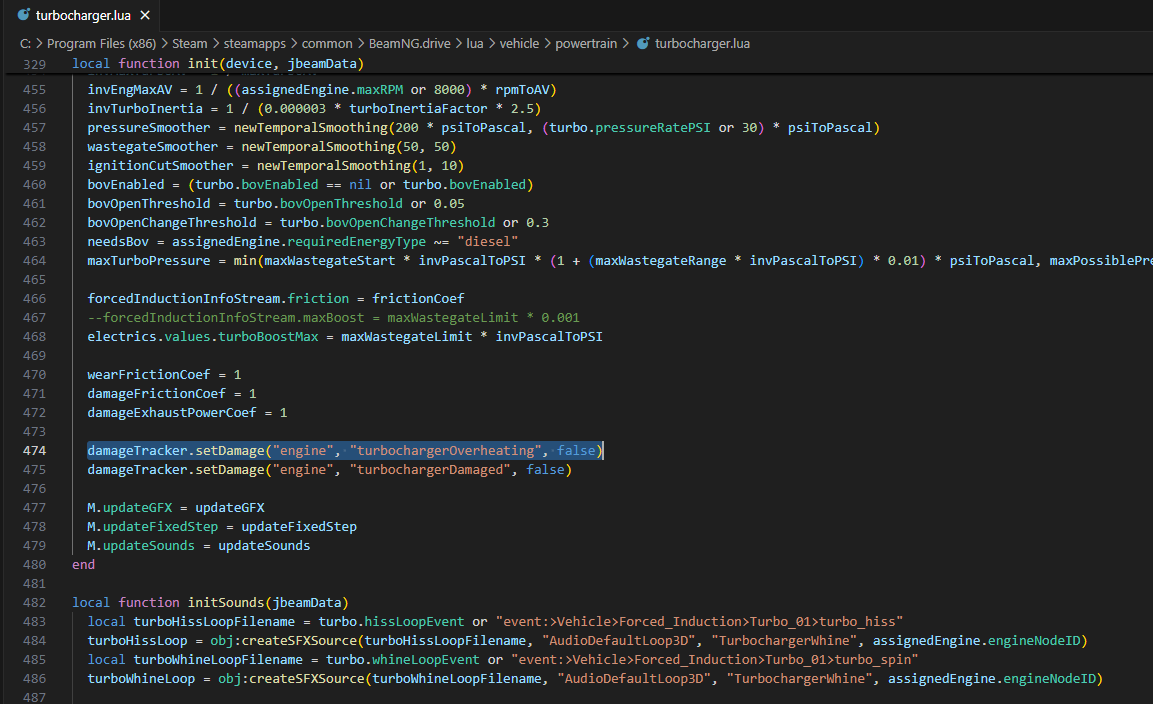
Task: Open the lua breadcrumb folder
Action: coord(475,43)
